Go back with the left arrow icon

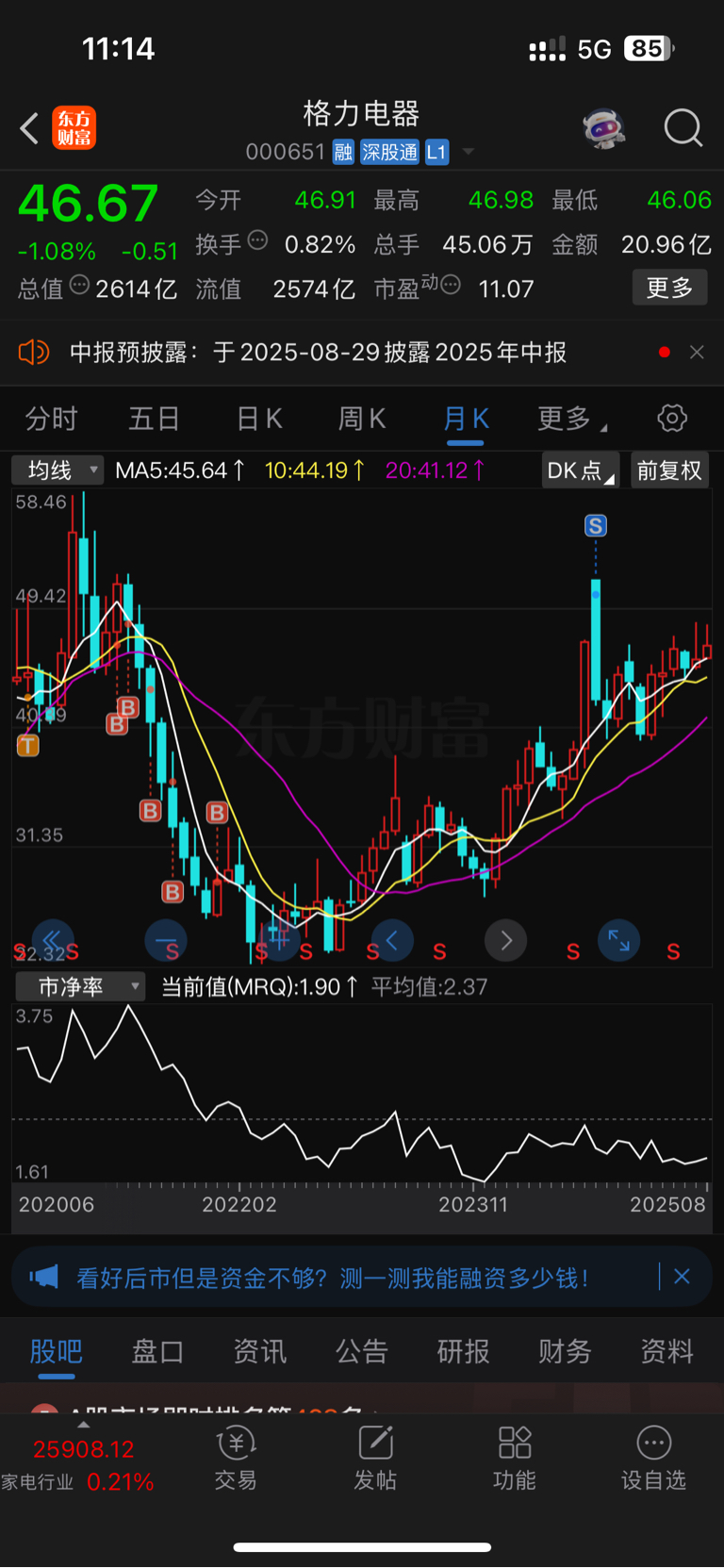coord(29,128)
